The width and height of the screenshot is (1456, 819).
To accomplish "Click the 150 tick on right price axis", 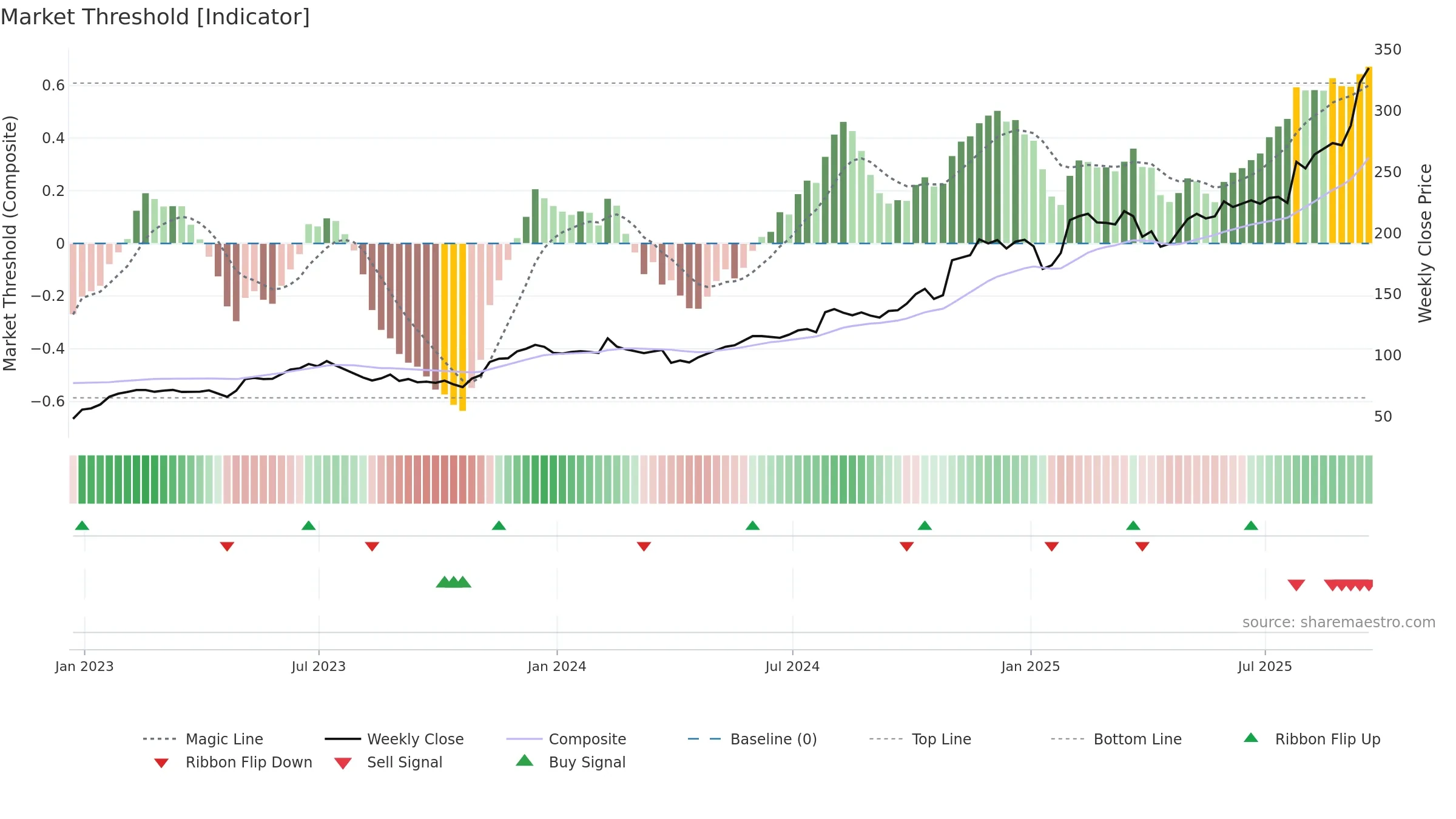I will point(1388,294).
